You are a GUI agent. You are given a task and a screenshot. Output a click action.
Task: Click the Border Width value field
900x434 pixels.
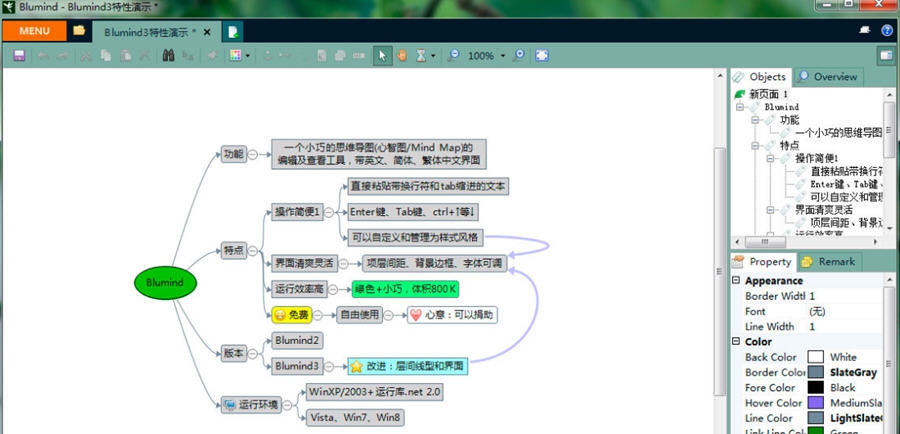pos(844,296)
